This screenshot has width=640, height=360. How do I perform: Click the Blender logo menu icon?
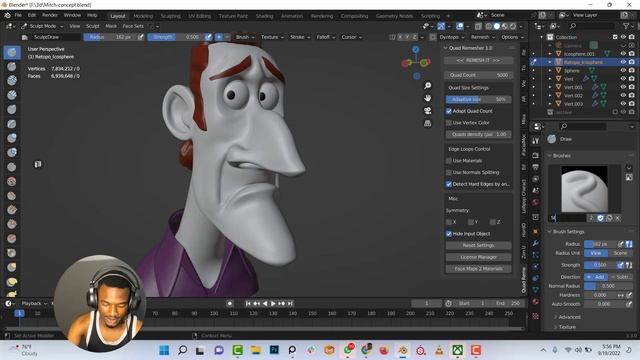pos(7,16)
